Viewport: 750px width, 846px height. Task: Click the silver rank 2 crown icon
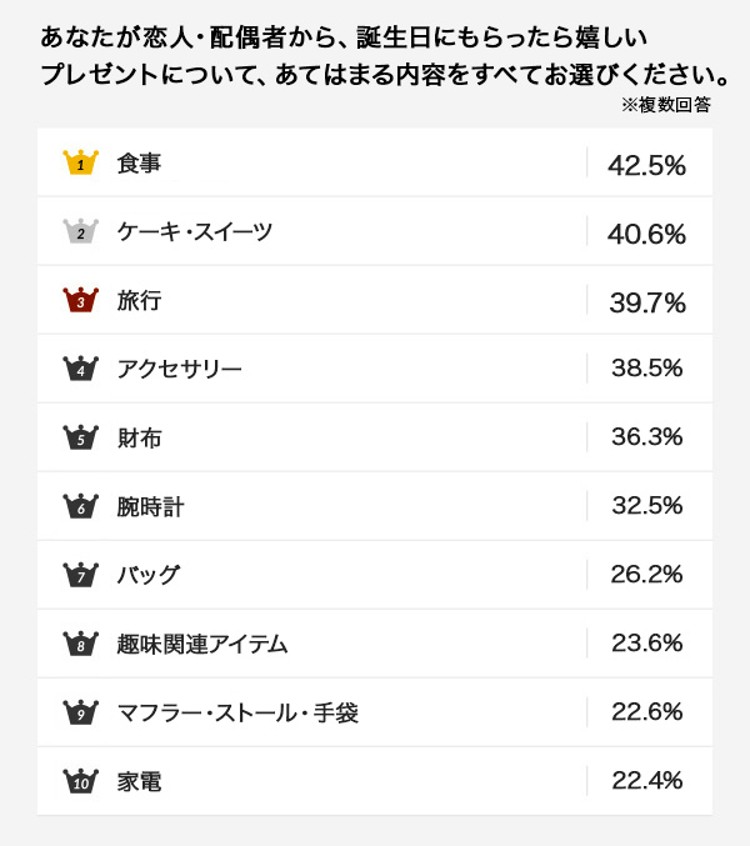pyautogui.click(x=81, y=232)
